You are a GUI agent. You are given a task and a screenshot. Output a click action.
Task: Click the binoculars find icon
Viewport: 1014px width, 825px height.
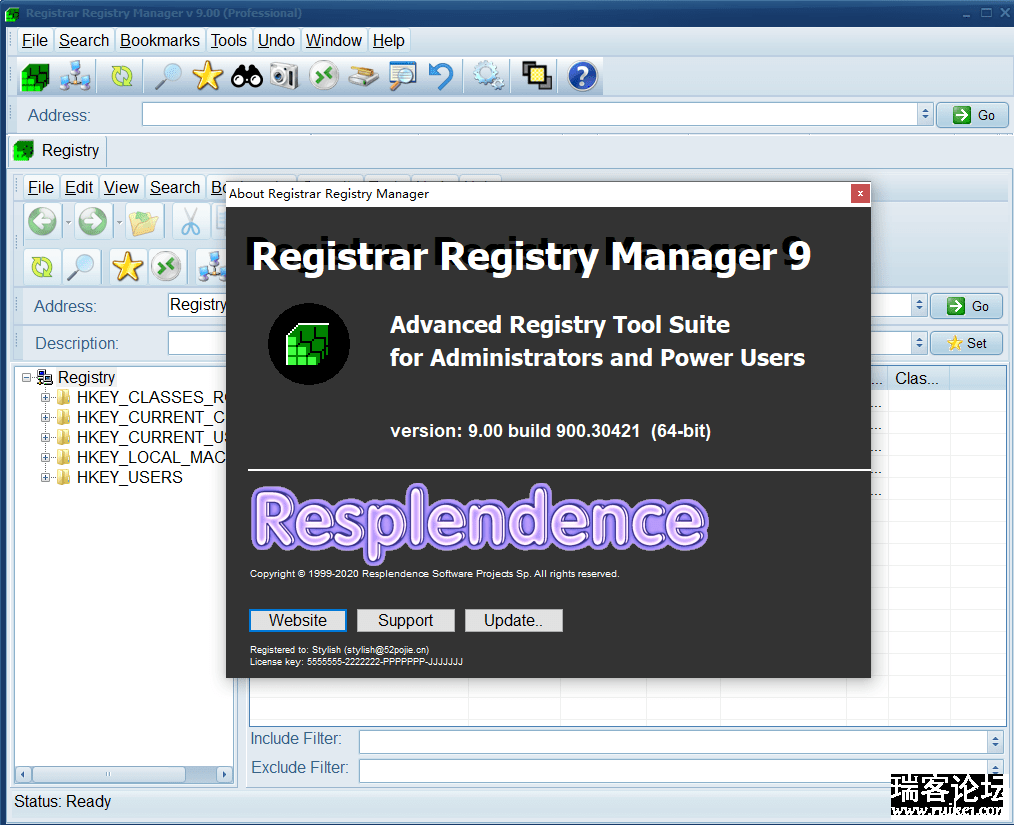[247, 77]
